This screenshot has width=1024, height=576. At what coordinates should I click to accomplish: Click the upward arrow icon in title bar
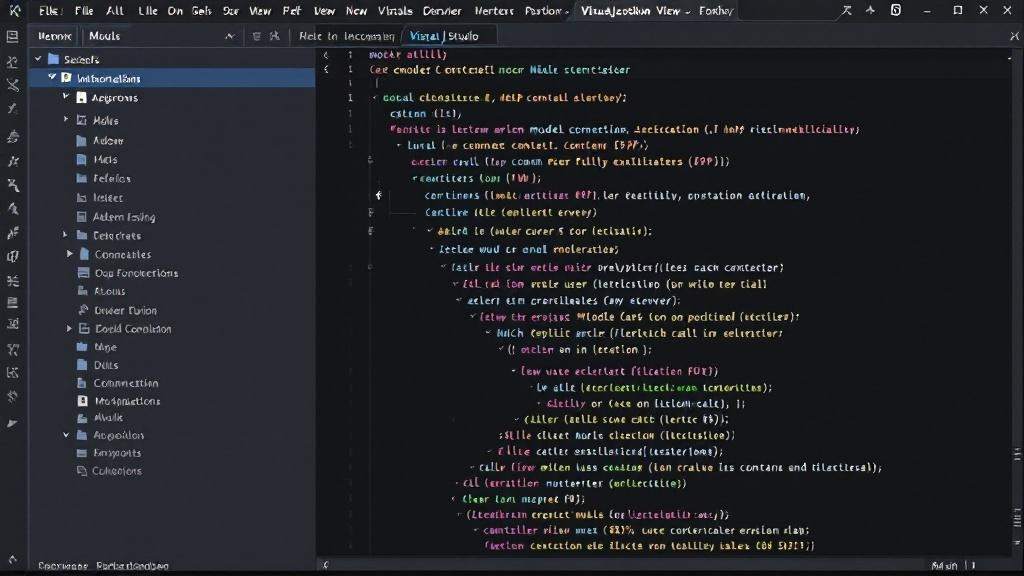tap(871, 10)
